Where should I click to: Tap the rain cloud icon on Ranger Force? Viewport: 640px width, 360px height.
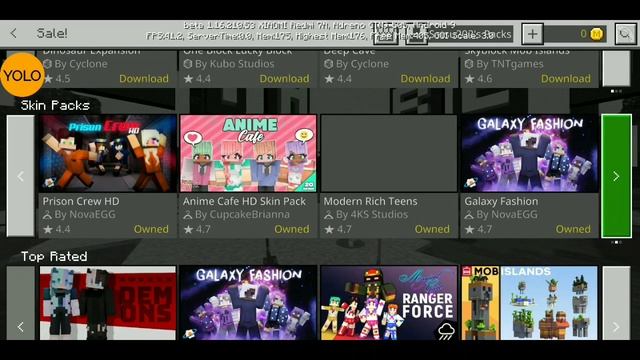(446, 331)
